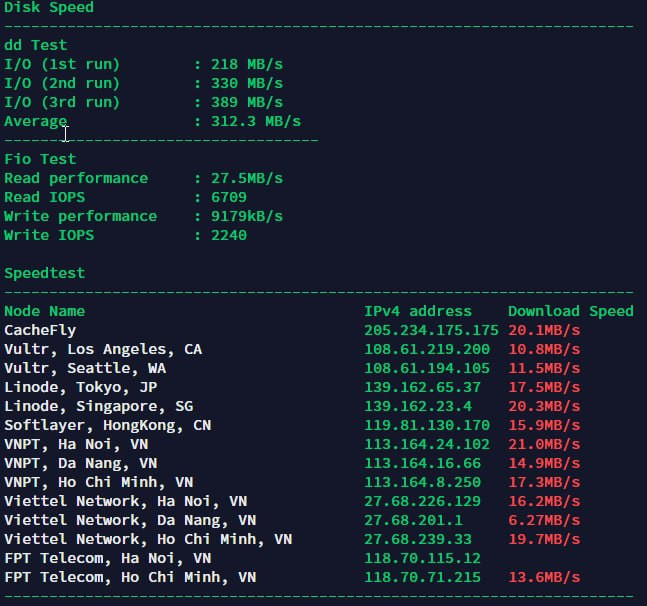Click FPT Telecom Ha Noi IP 118.70.115.12
This screenshot has width=647, height=606.
click(x=422, y=558)
